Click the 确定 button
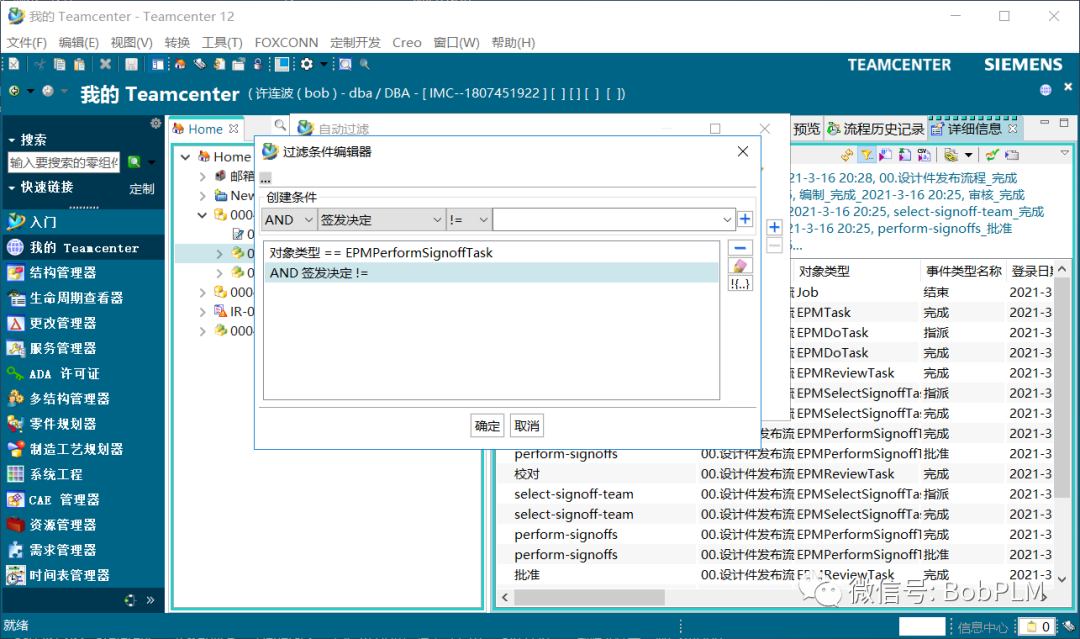 [x=488, y=426]
